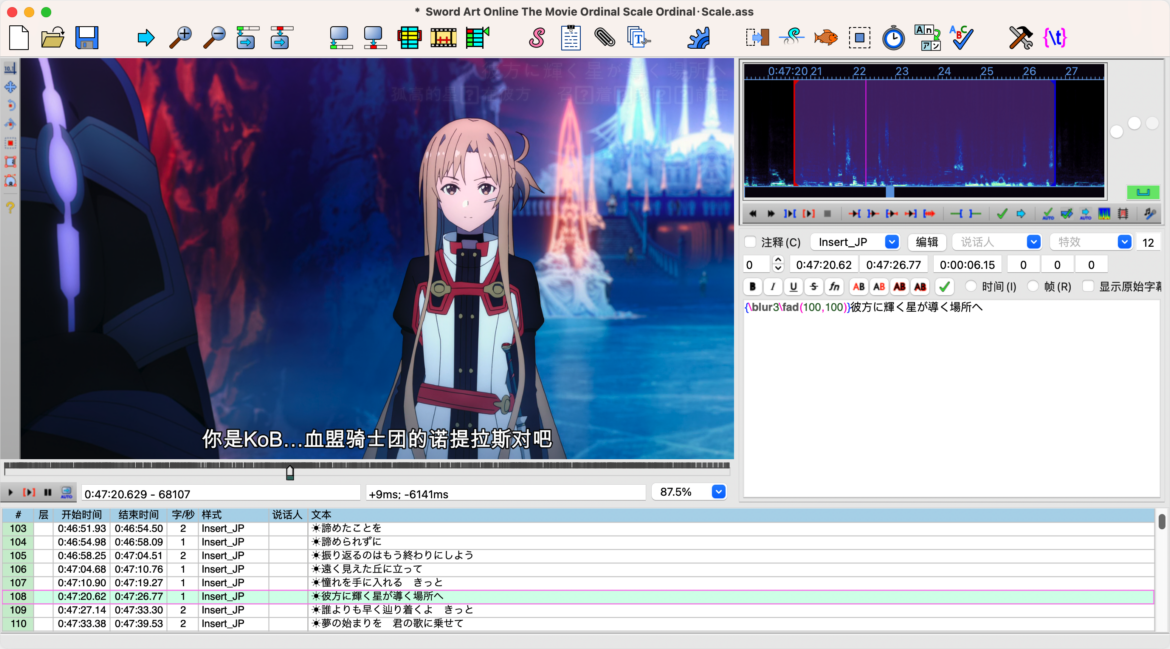Choose the primary color
The height and width of the screenshot is (649, 1170).
(859, 286)
